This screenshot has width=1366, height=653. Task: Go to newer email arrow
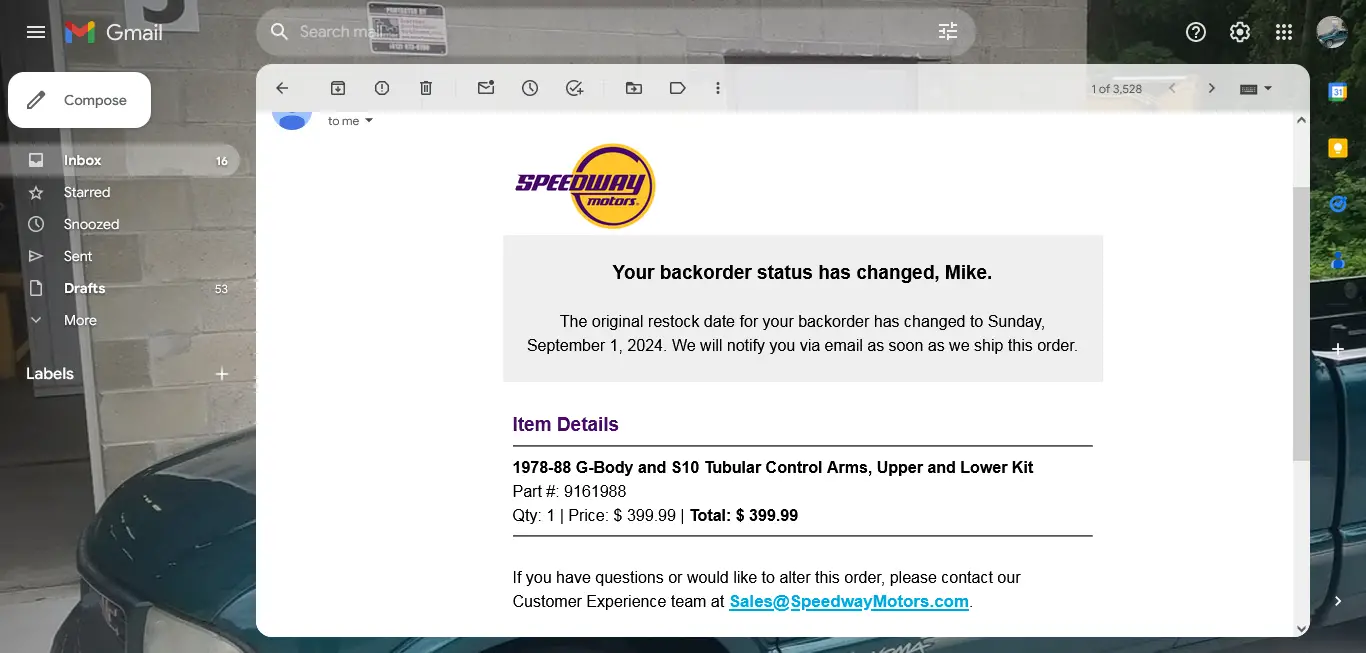pos(1172,88)
